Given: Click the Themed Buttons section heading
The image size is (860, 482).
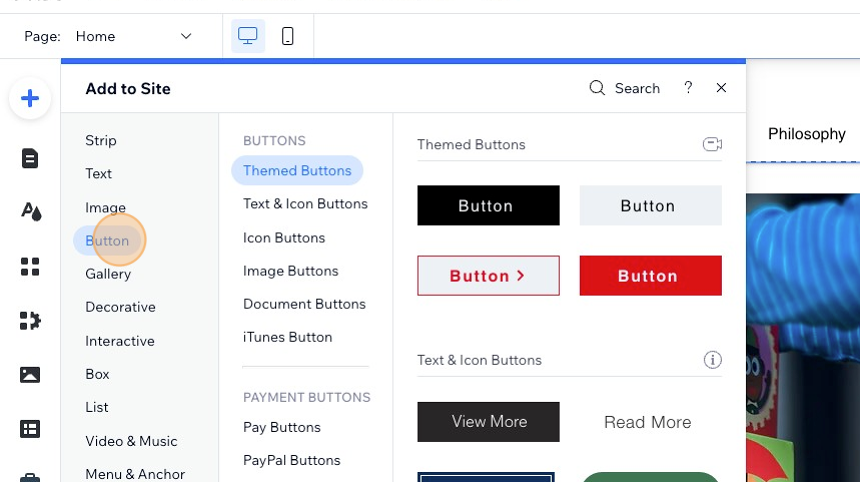Looking at the screenshot, I should 471,145.
